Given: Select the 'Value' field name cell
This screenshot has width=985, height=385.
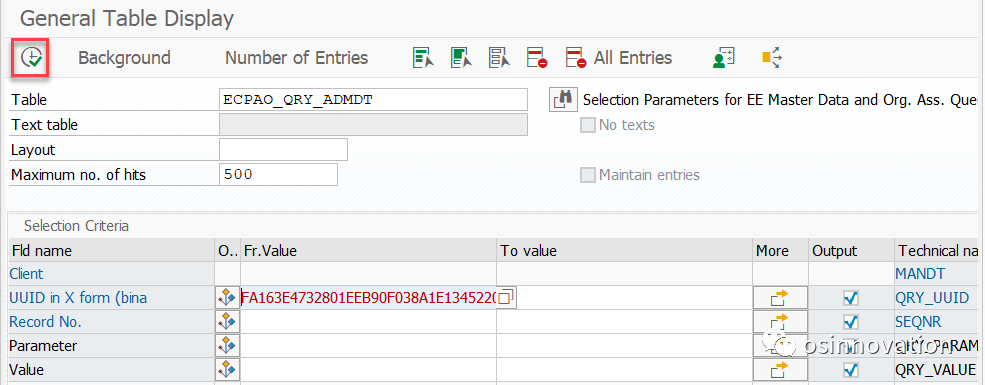Looking at the screenshot, I should (x=110, y=369).
